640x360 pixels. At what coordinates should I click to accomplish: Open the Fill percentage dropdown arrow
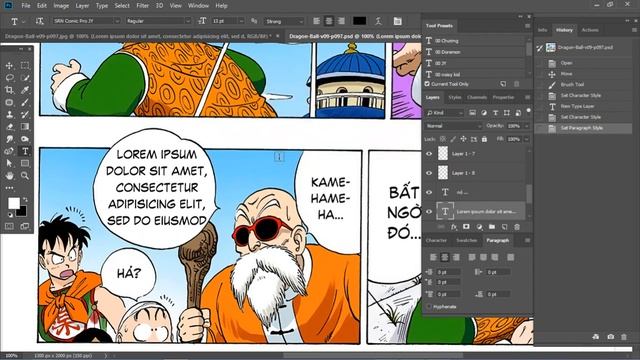527,139
